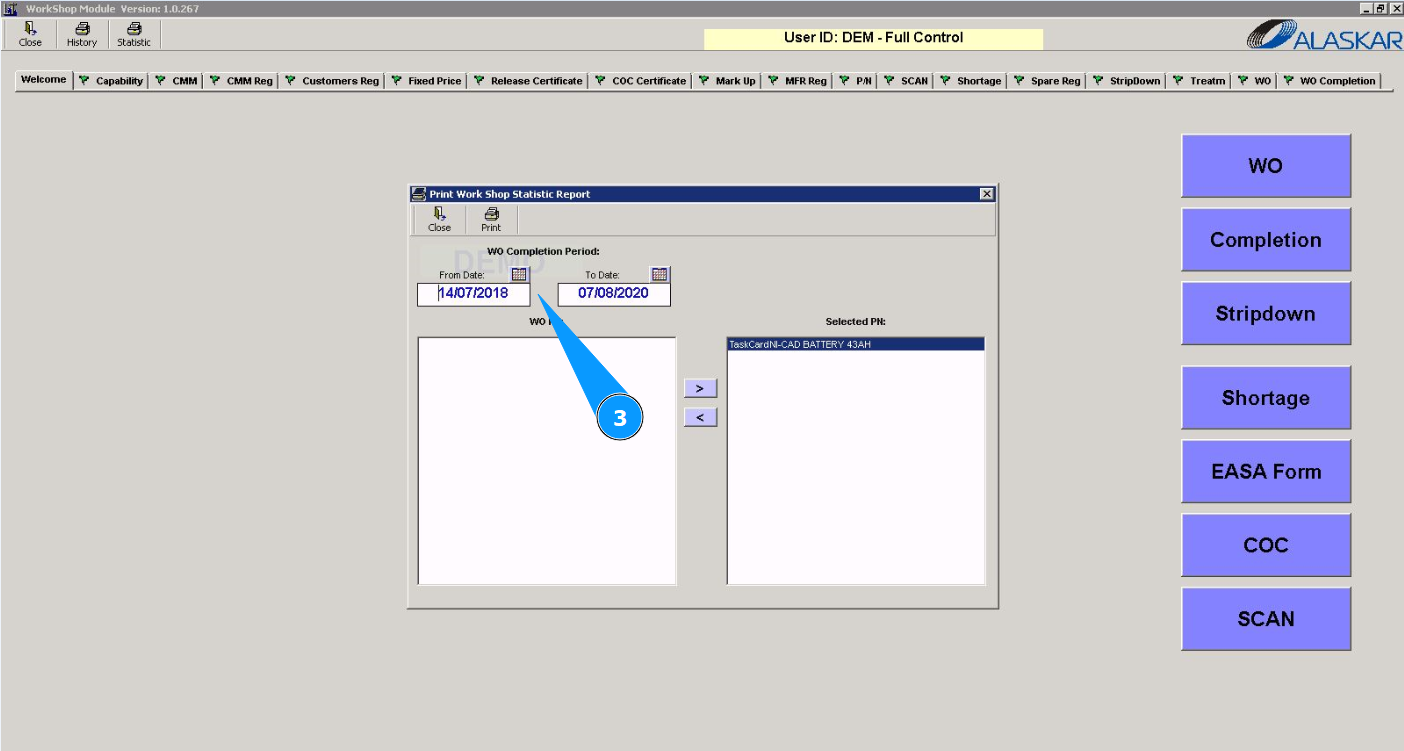Click the large Shortage button
Screen dimensions: 1404x751
tap(1266, 398)
